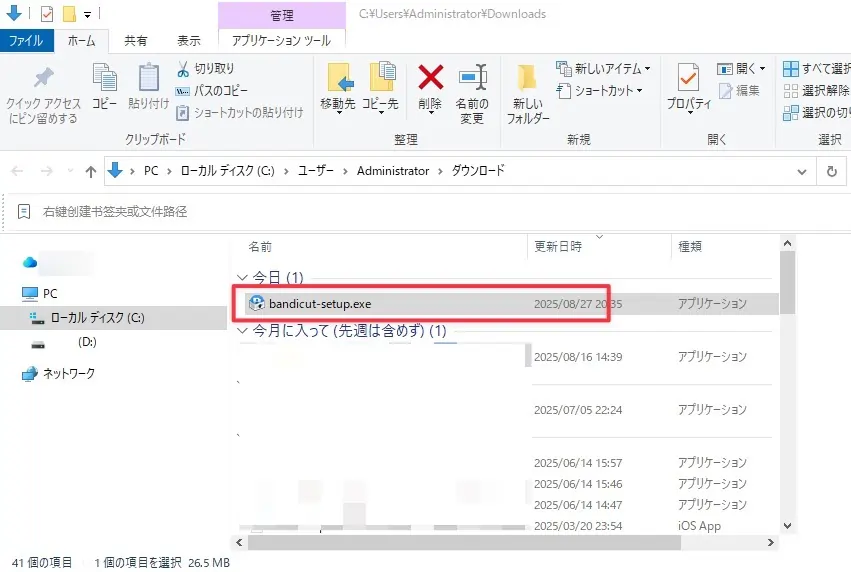Open recent locations dropdown arrow

70,171
